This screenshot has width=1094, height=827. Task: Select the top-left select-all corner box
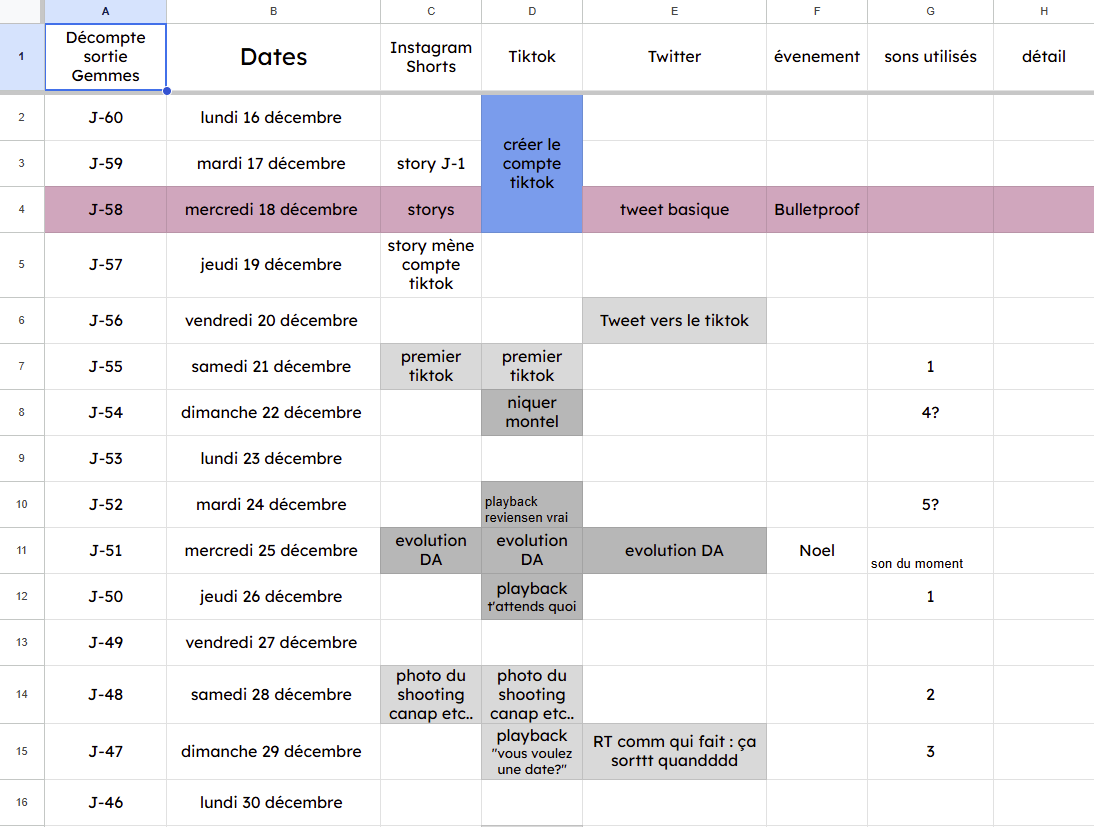(21, 11)
